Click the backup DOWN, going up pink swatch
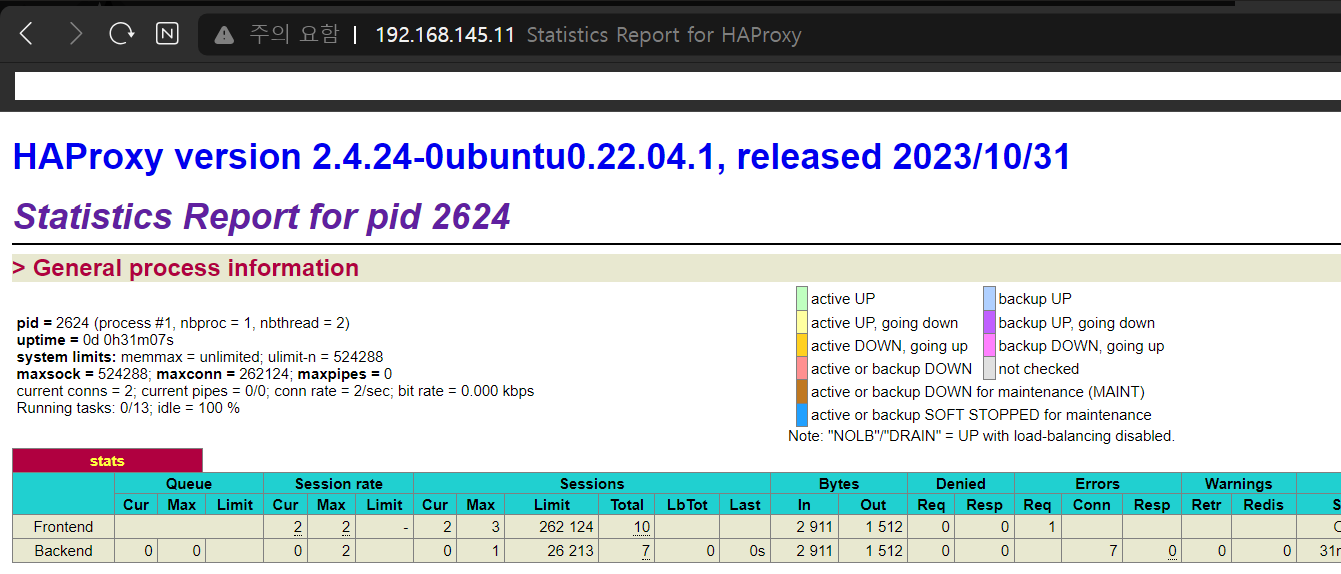 click(x=989, y=345)
